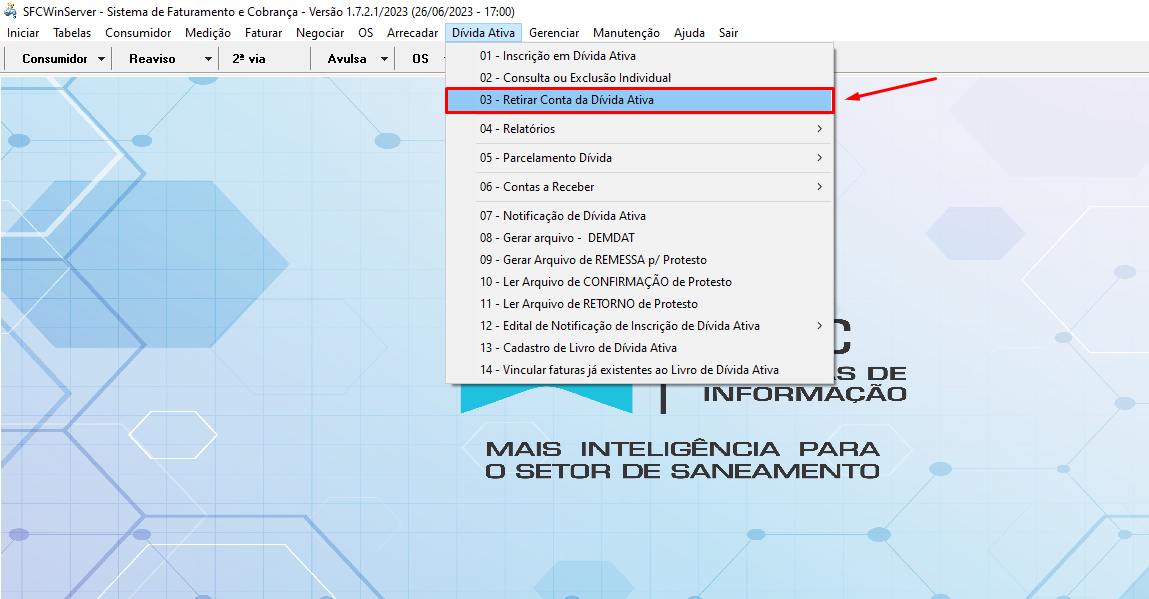This screenshot has width=1149, height=599.
Task: Expand the "05 - Parcelamento Dívida" submenu
Action: 545,157
